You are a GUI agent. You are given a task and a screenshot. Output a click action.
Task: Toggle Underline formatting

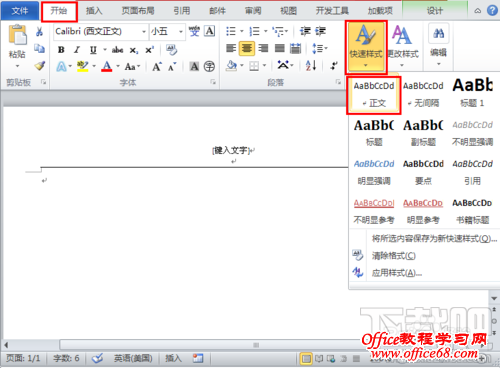[93, 50]
